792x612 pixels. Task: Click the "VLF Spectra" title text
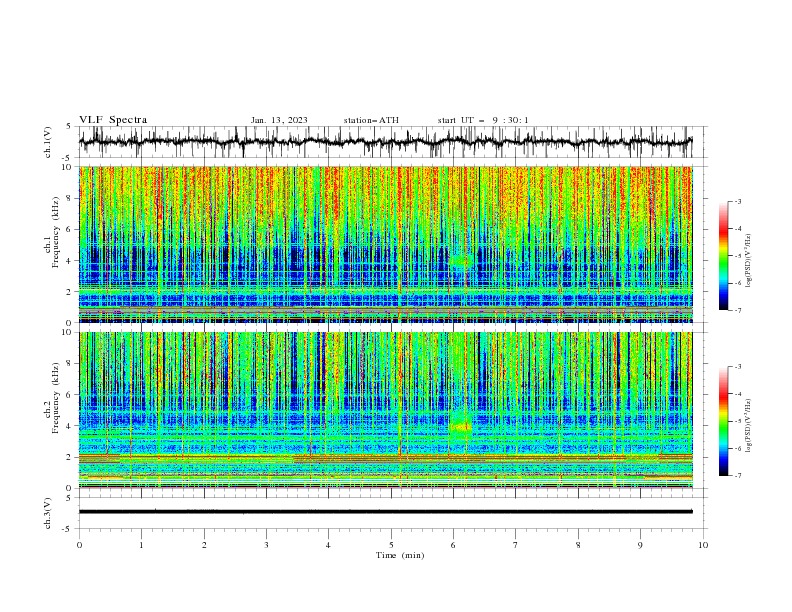[113, 120]
